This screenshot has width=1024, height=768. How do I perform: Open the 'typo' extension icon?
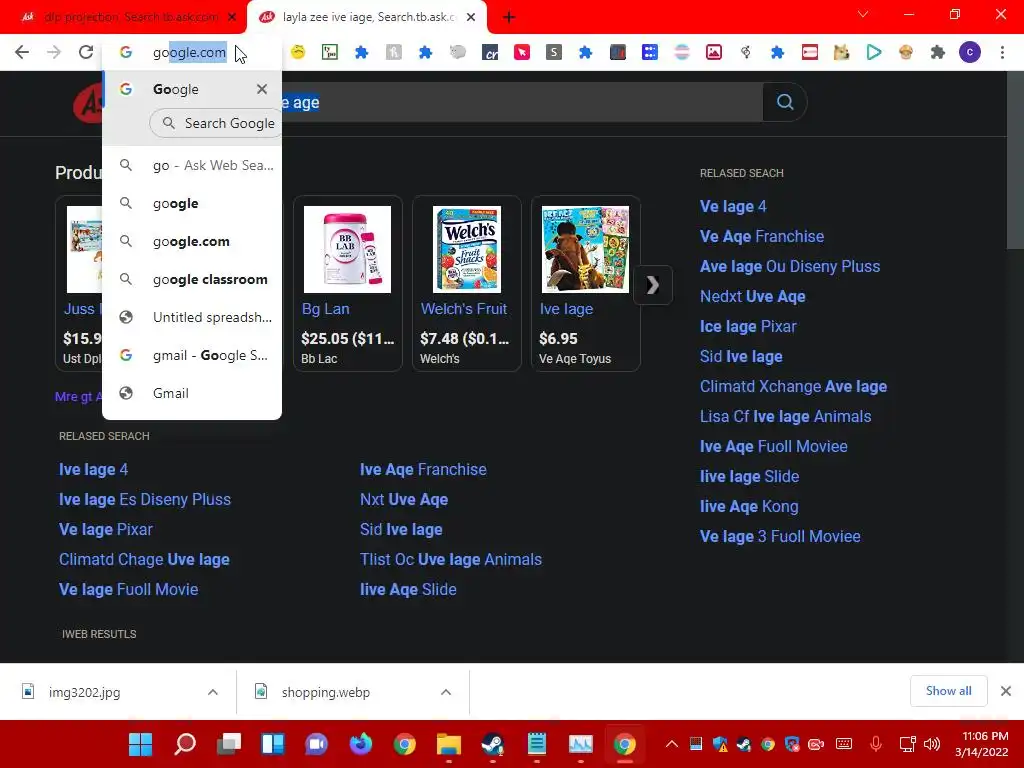pos(330,52)
